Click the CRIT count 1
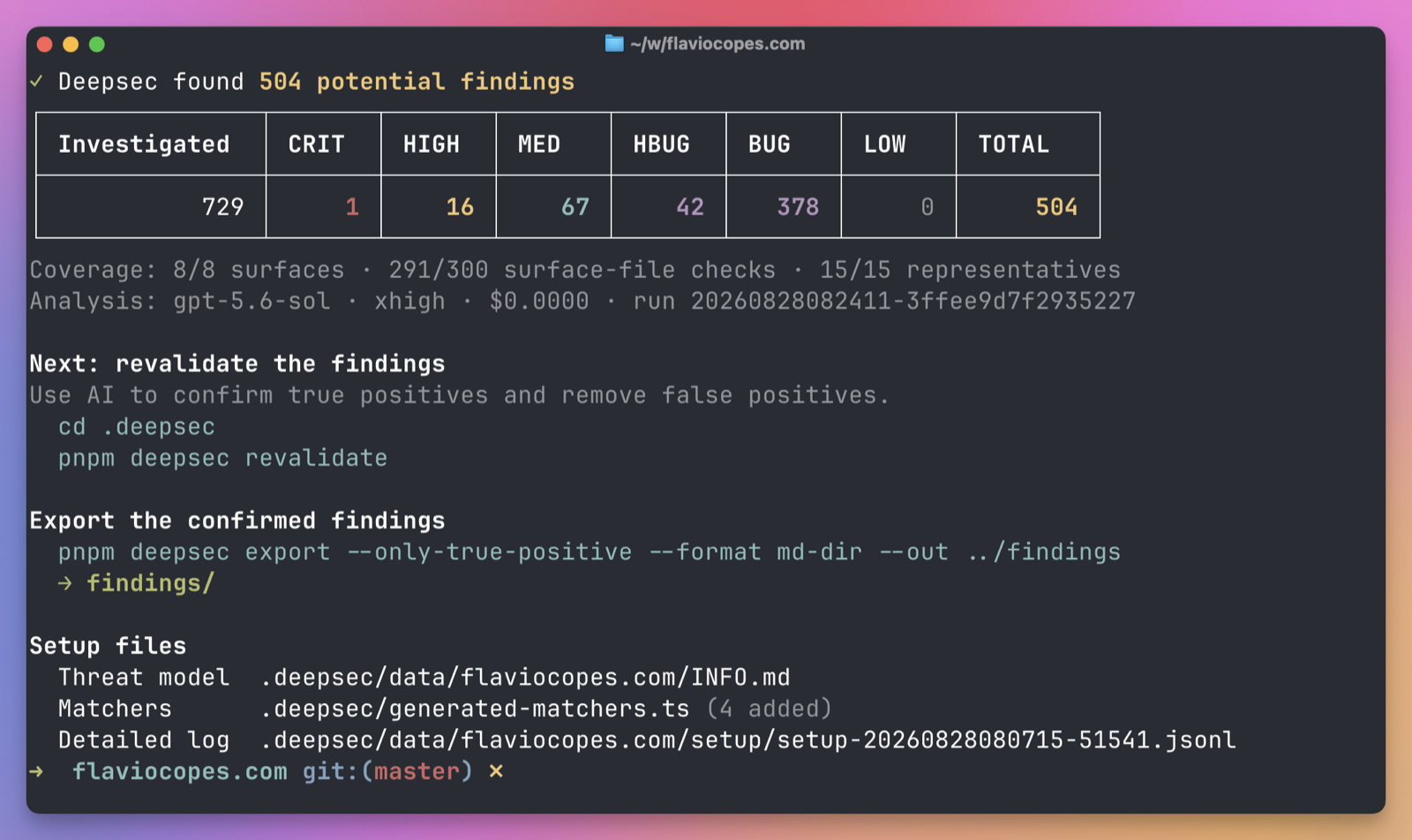 click(352, 206)
